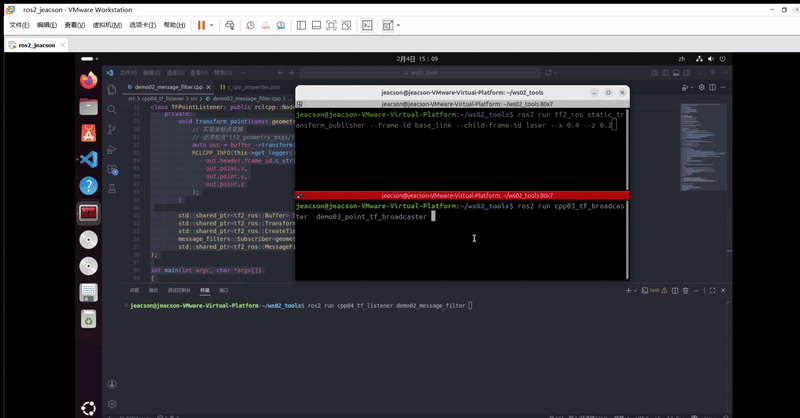Open the VMware 编辑(E) menu
This screenshot has width=800, height=418.
[x=47, y=25]
